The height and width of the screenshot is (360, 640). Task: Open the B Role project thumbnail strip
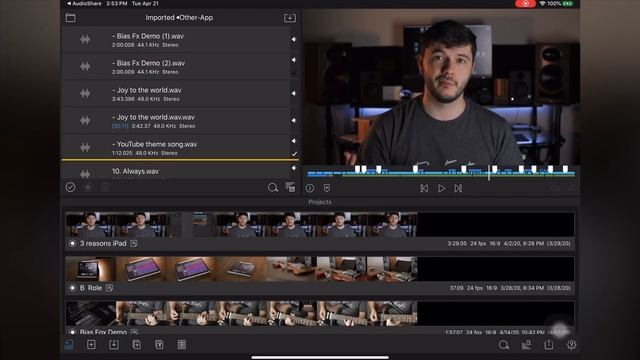tap(320, 269)
